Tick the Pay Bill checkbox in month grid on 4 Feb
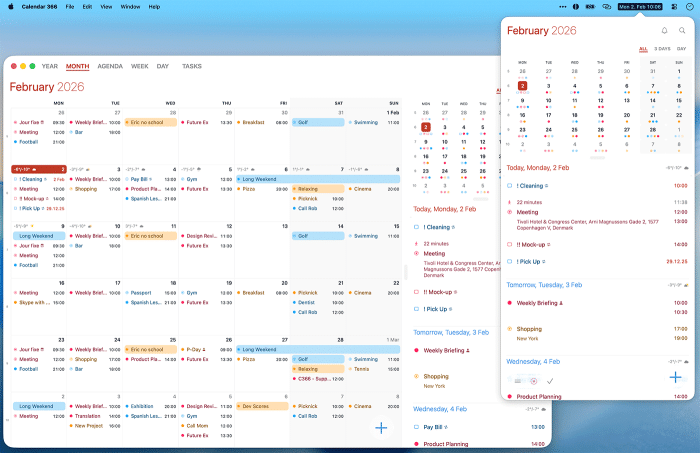The height and width of the screenshot is (453, 700). [127, 179]
